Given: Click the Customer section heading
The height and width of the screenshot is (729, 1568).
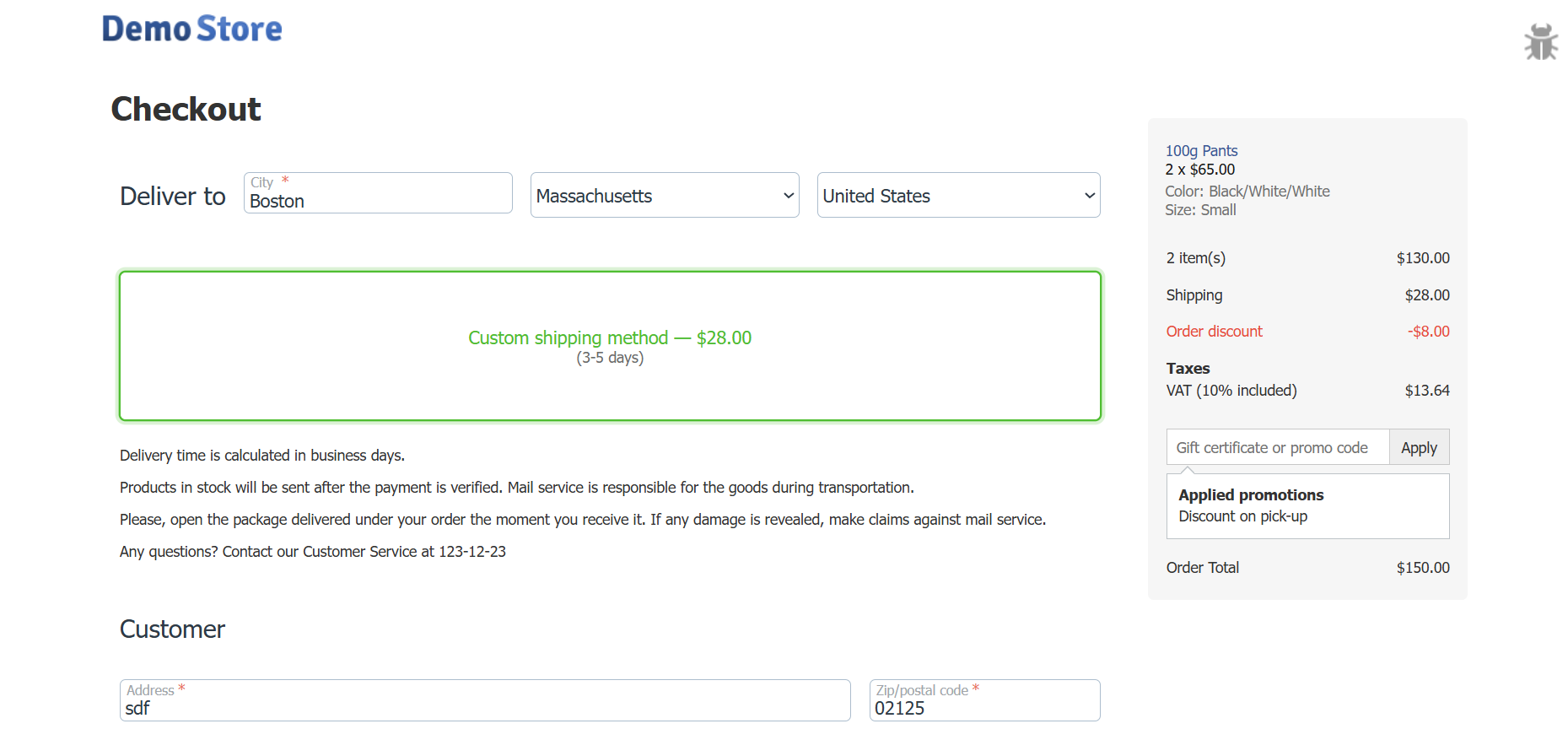Looking at the screenshot, I should [172, 629].
